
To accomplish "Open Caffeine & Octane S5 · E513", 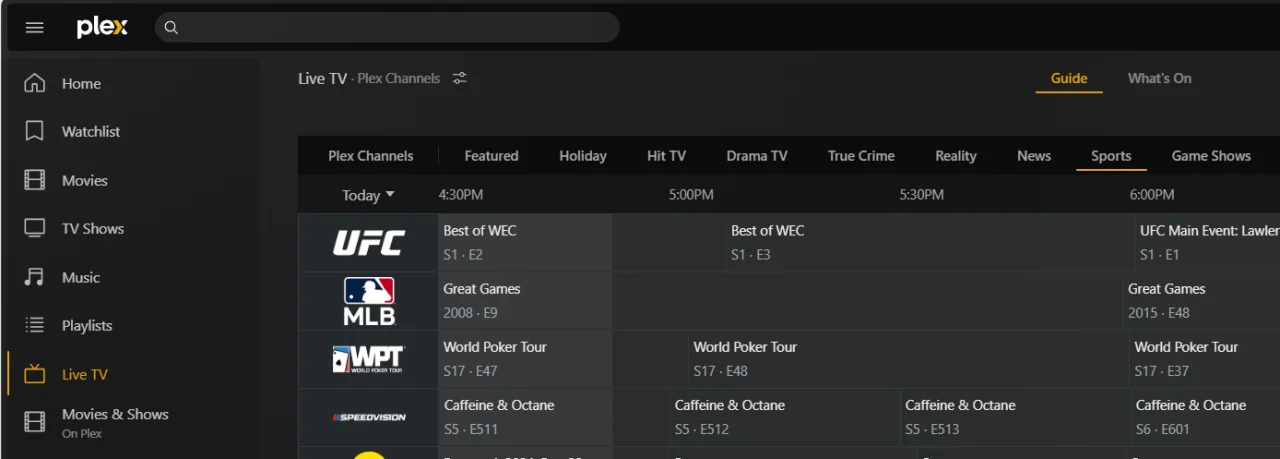I will [x=1015, y=417].
